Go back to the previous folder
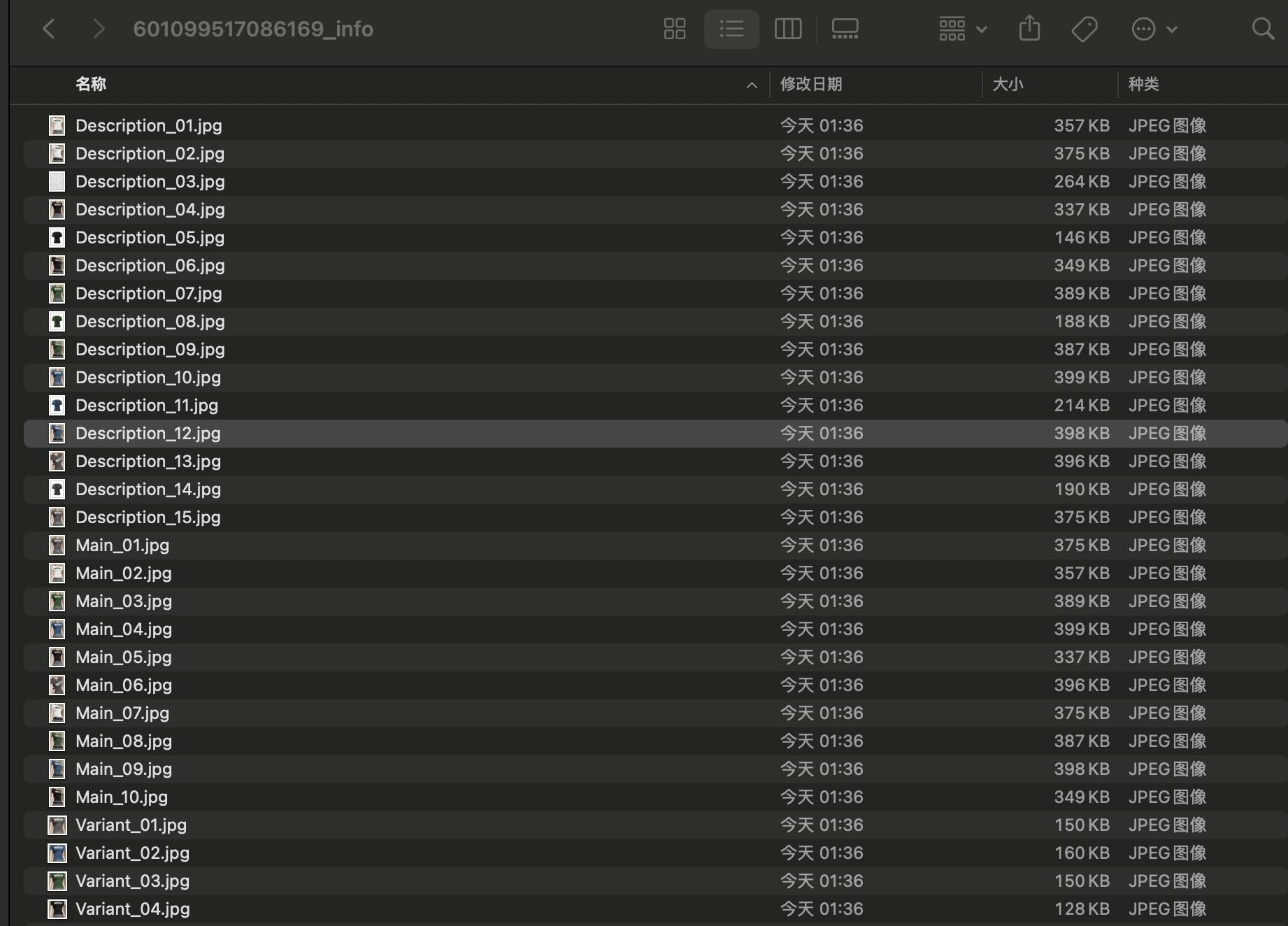The image size is (1288, 926). click(49, 29)
